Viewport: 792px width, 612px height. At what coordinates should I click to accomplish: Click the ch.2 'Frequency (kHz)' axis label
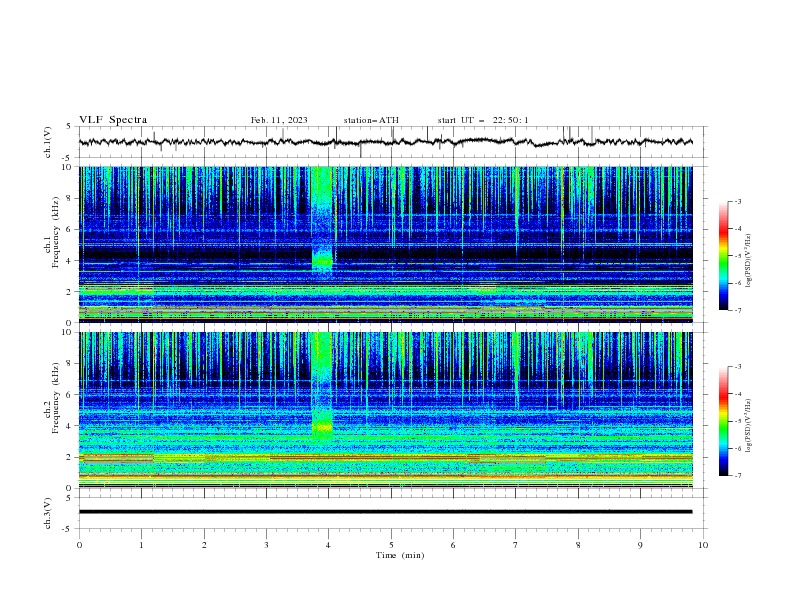tap(56, 398)
